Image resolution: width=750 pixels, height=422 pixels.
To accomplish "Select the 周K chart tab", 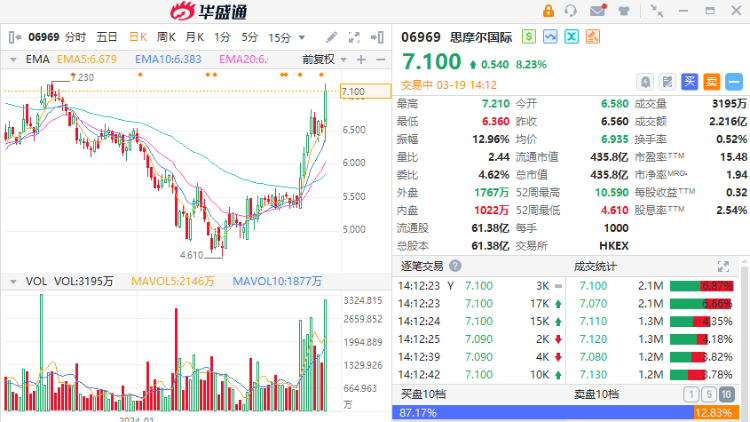I will pos(166,37).
